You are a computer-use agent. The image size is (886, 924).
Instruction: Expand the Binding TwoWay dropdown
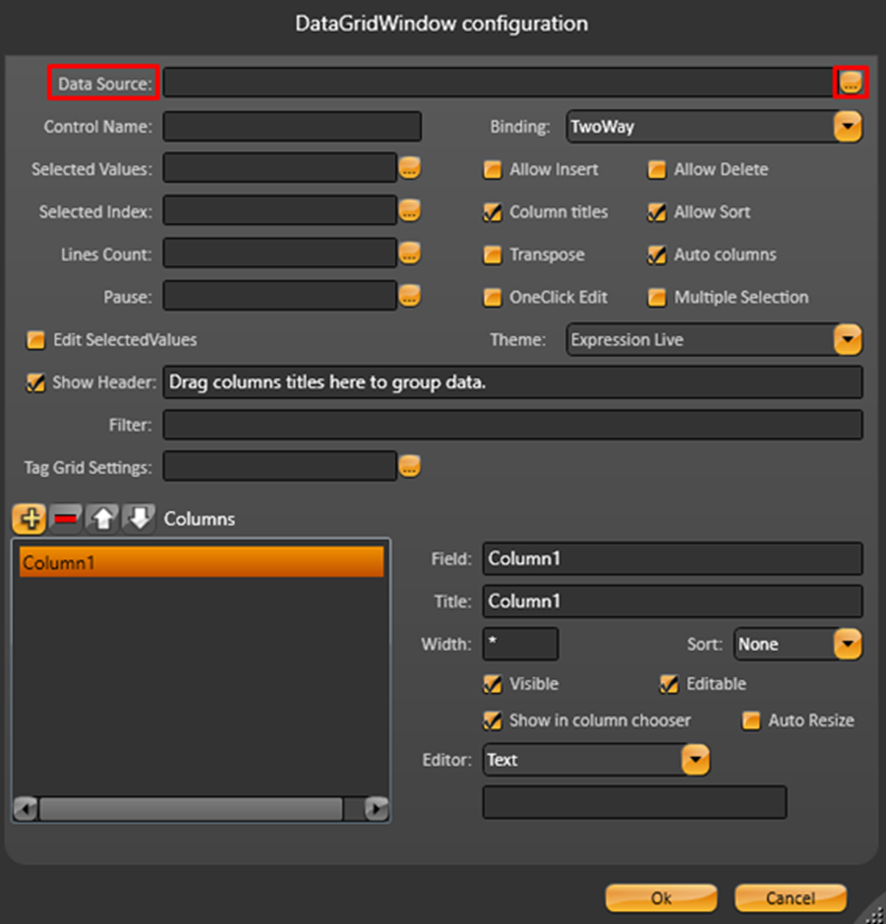coord(848,127)
